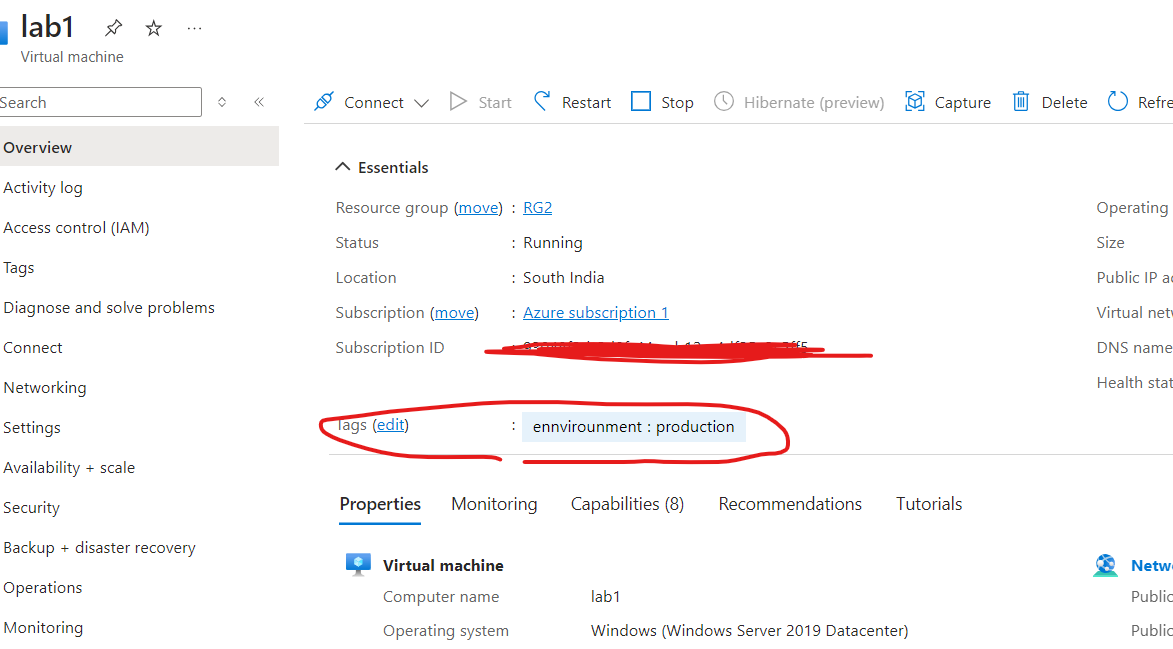Switch to the Properties tab

380,504
